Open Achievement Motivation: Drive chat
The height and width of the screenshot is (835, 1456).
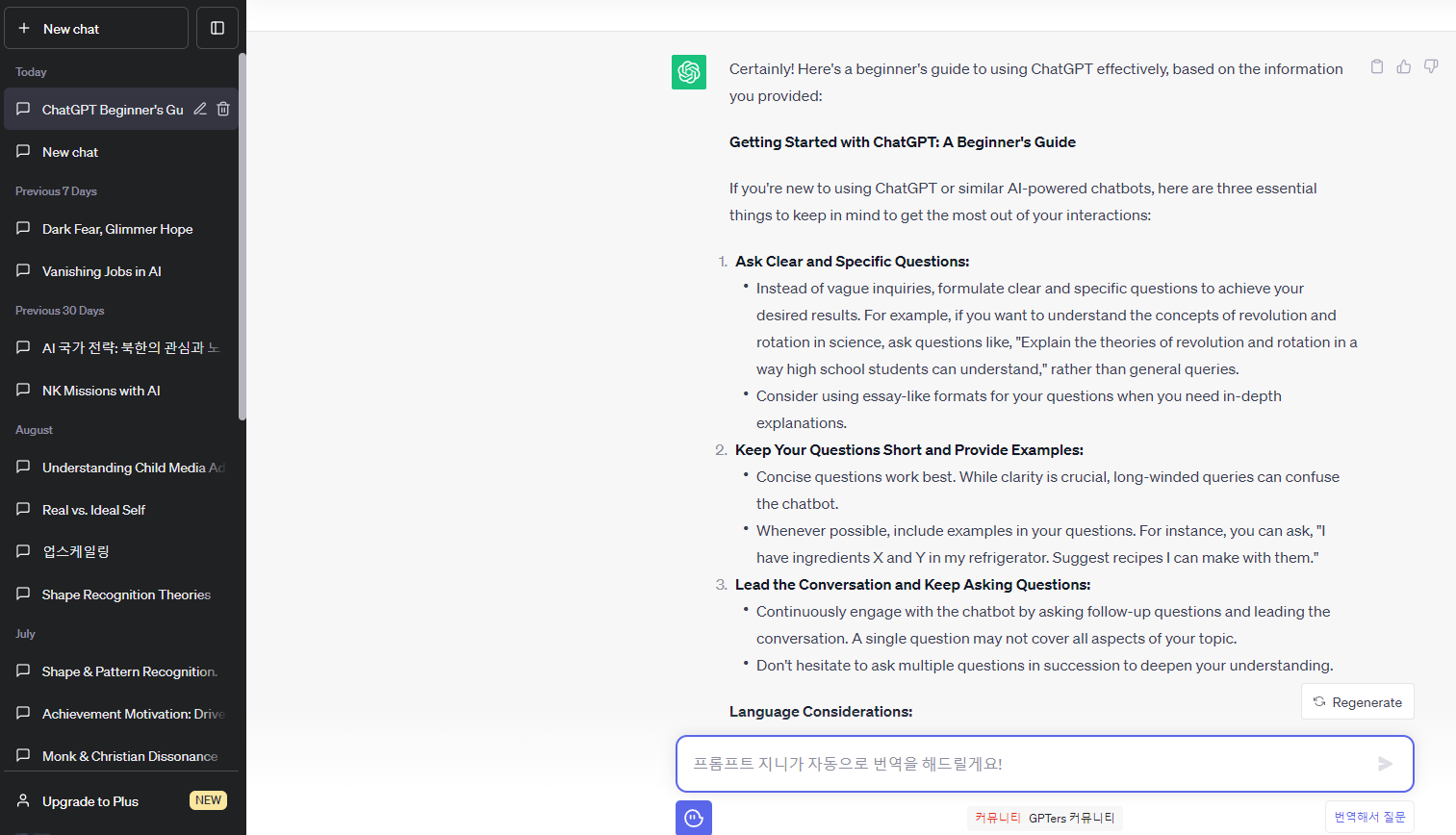tap(121, 714)
